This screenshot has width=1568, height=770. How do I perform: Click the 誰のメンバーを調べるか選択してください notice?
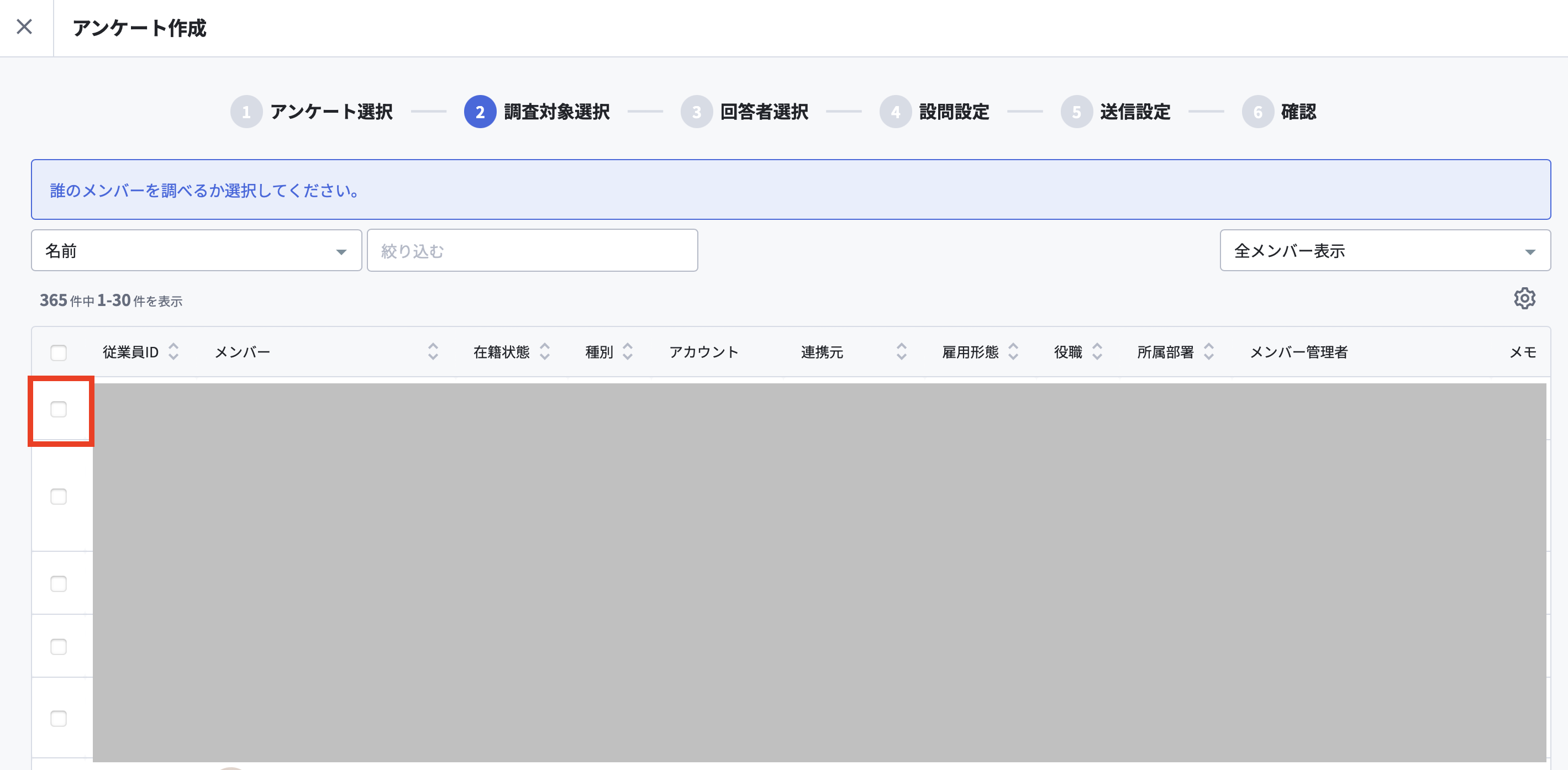coord(791,189)
